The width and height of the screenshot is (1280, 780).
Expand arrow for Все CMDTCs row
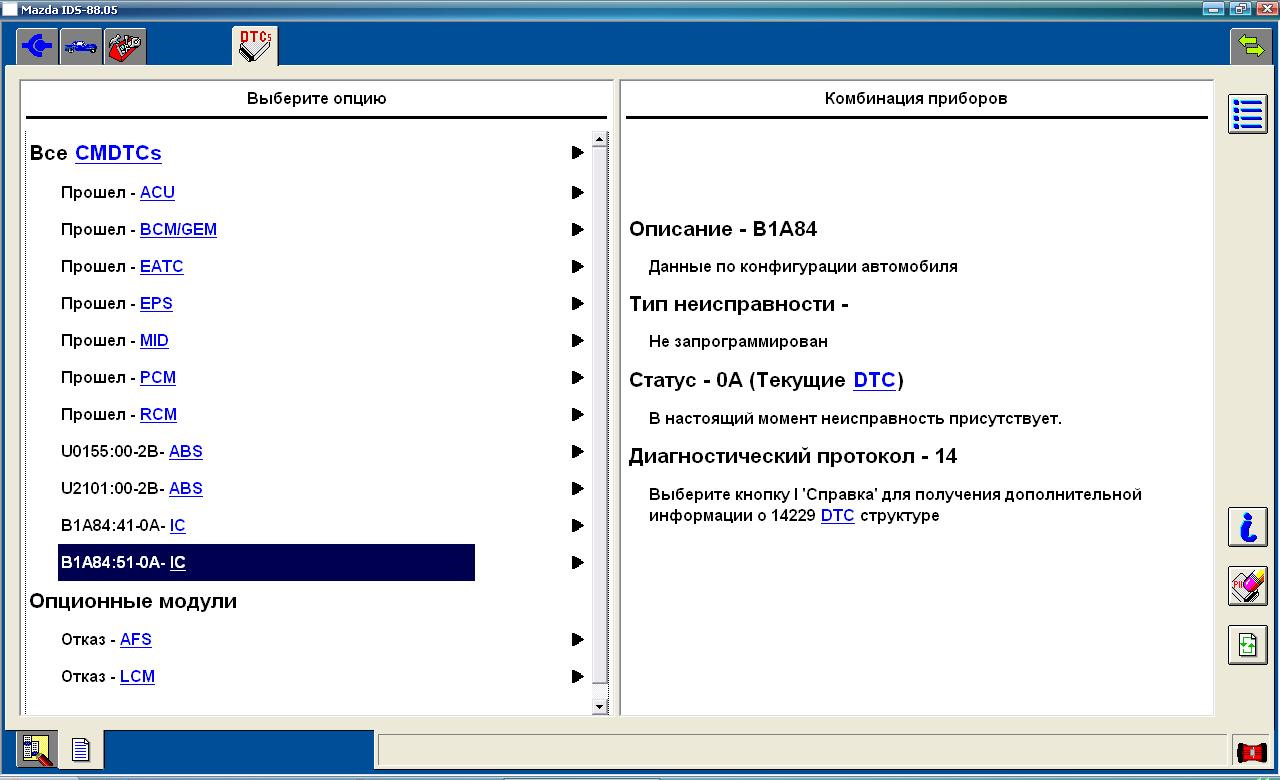(x=577, y=152)
